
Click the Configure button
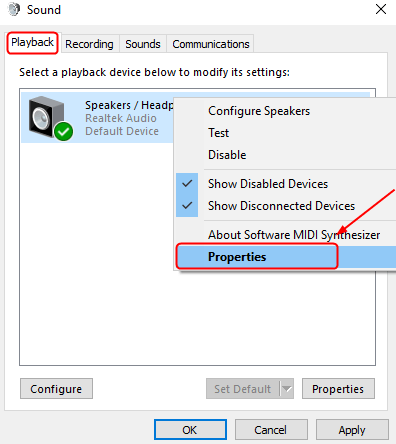pyautogui.click(x=56, y=389)
